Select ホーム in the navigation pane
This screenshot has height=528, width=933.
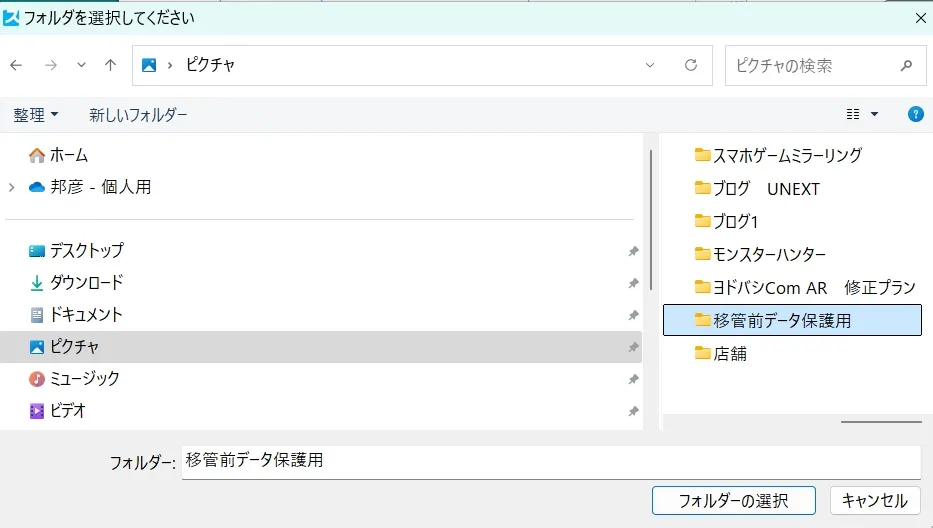[x=68, y=155]
